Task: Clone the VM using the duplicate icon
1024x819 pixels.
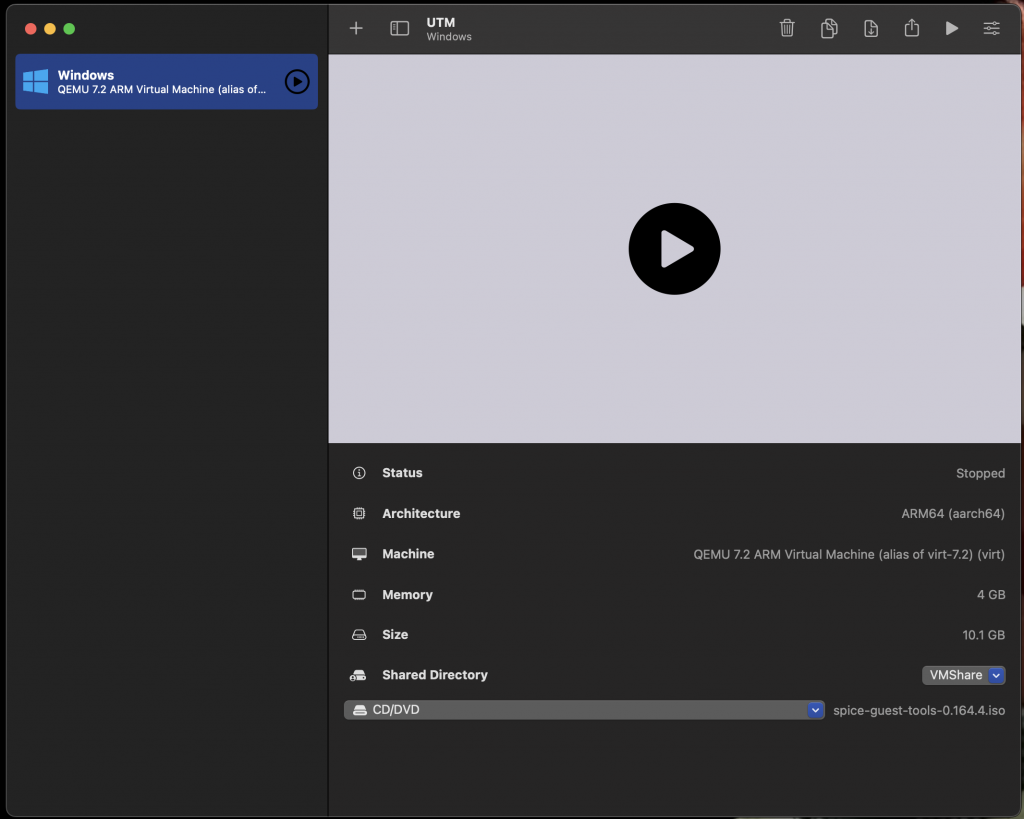Action: (x=829, y=28)
